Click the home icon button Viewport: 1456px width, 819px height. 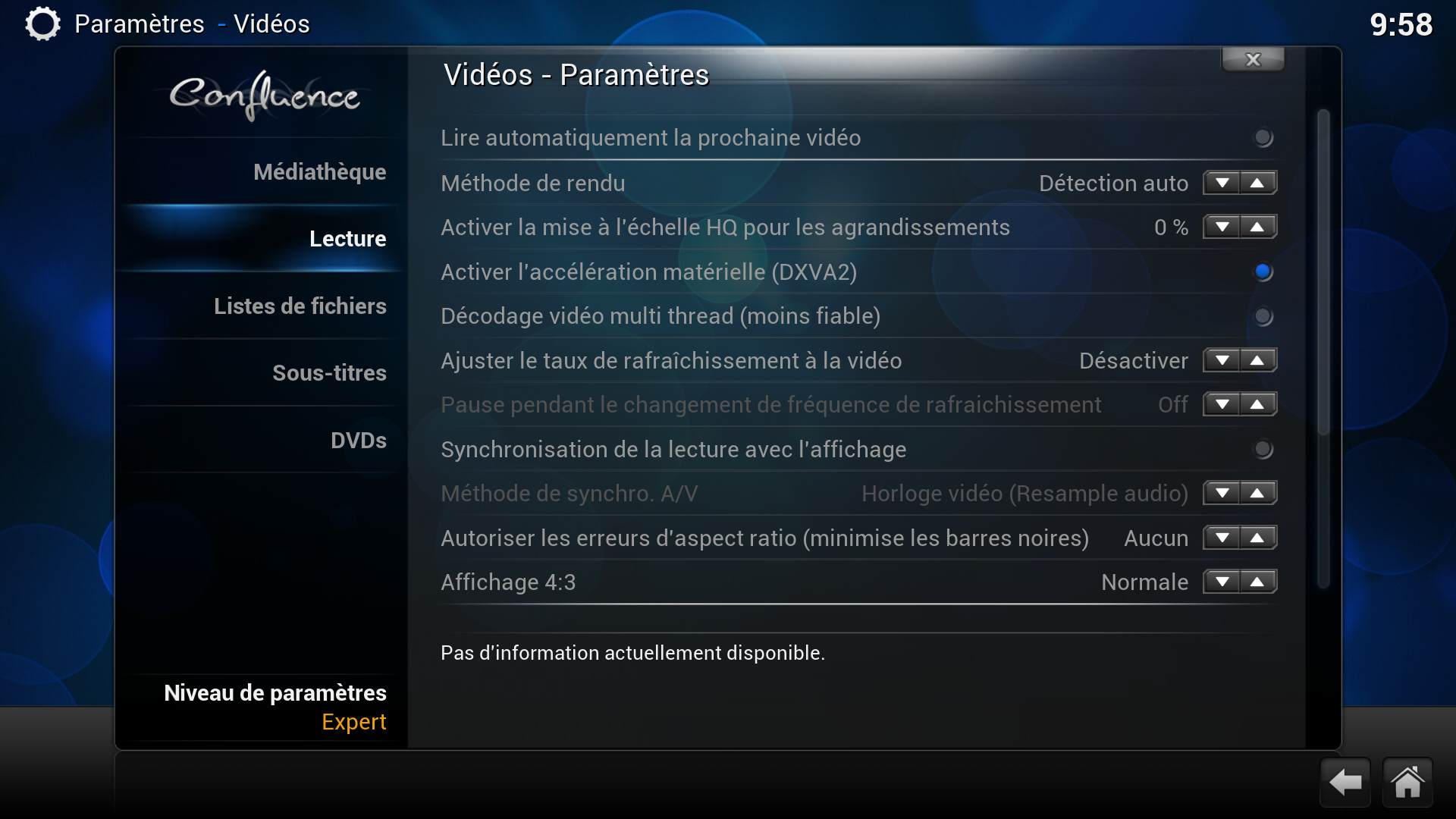coord(1407,782)
